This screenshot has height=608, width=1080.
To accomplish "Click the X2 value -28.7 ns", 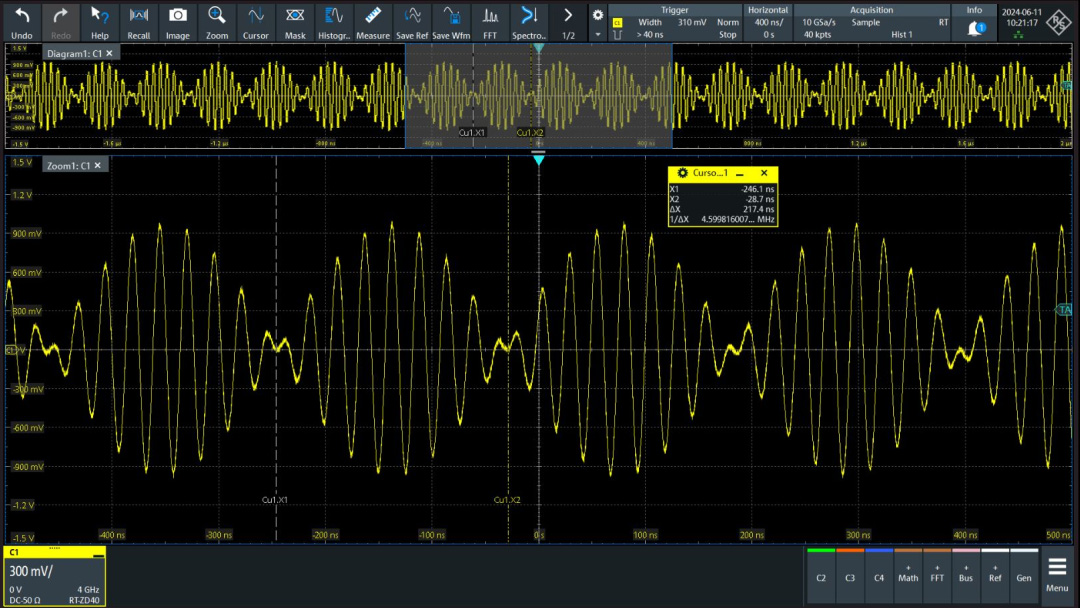I will click(x=760, y=199).
